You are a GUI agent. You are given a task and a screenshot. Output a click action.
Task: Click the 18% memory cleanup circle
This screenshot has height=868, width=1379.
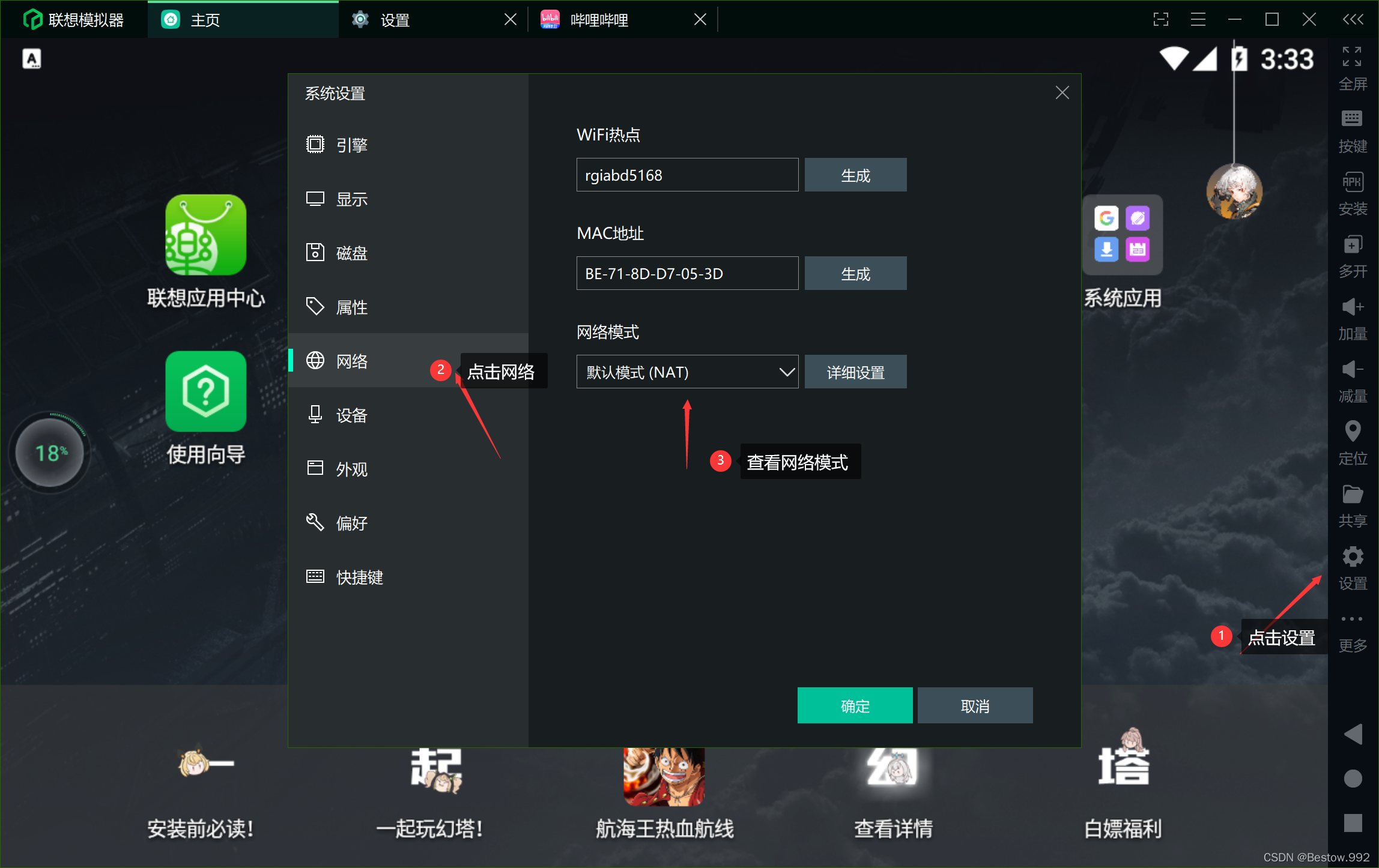(50, 452)
